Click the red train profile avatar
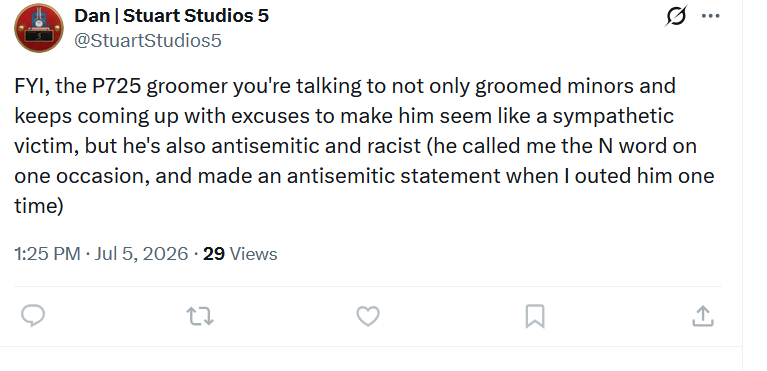 coord(39,28)
